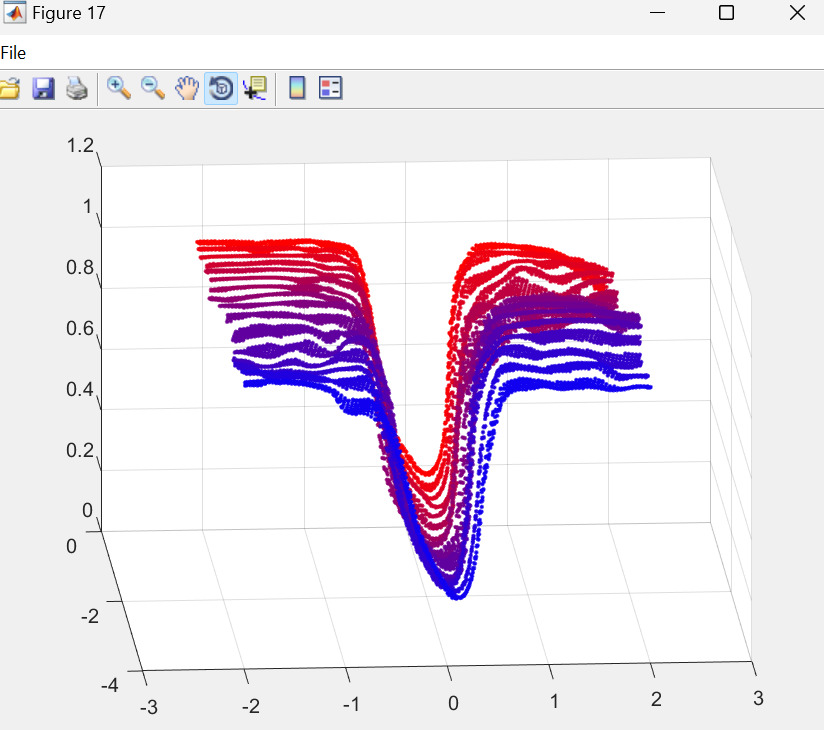The image size is (824, 730).
Task: Select the Data Cursor tool
Action: (x=254, y=89)
